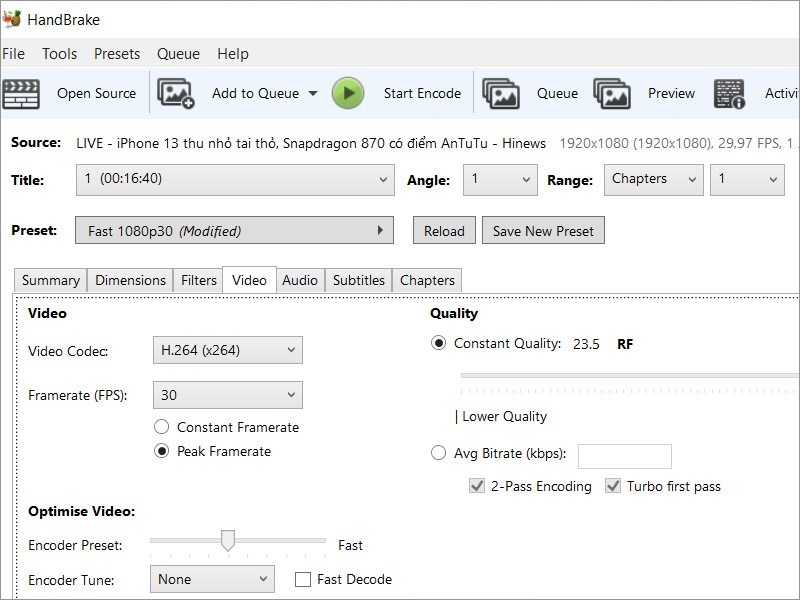The image size is (800, 600).
Task: Click the Reload button
Action: click(x=444, y=230)
